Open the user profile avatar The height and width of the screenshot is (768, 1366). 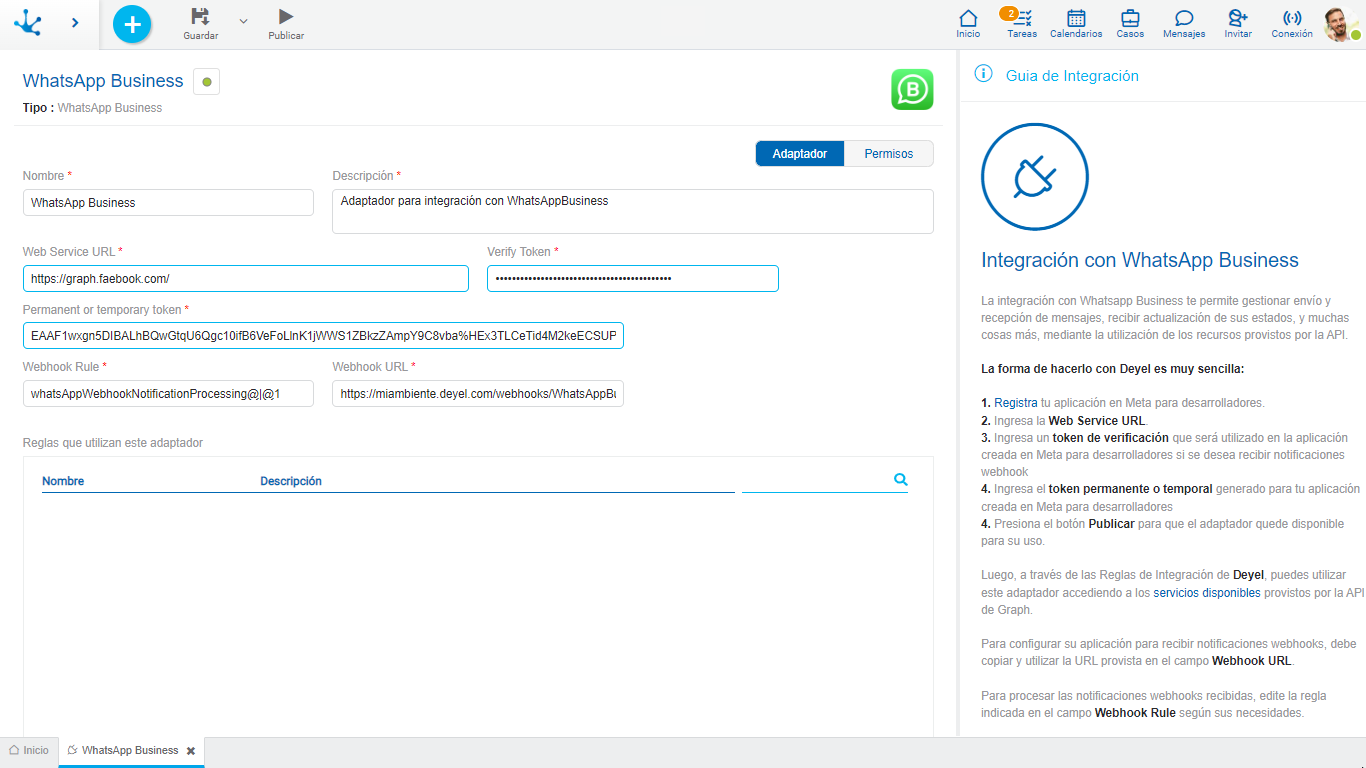[x=1340, y=24]
